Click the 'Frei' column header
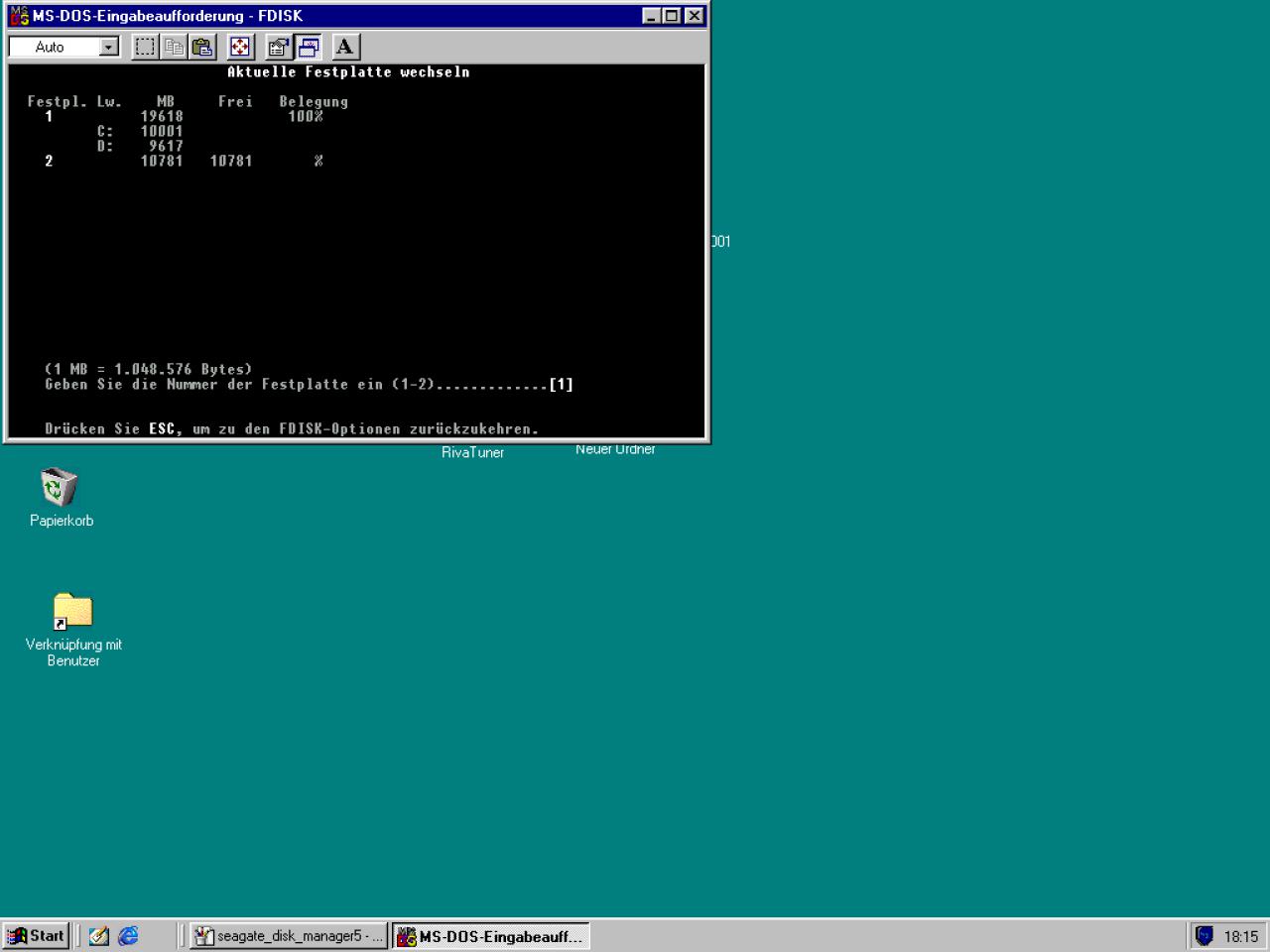Viewport: 1270px width, 952px height. point(235,101)
